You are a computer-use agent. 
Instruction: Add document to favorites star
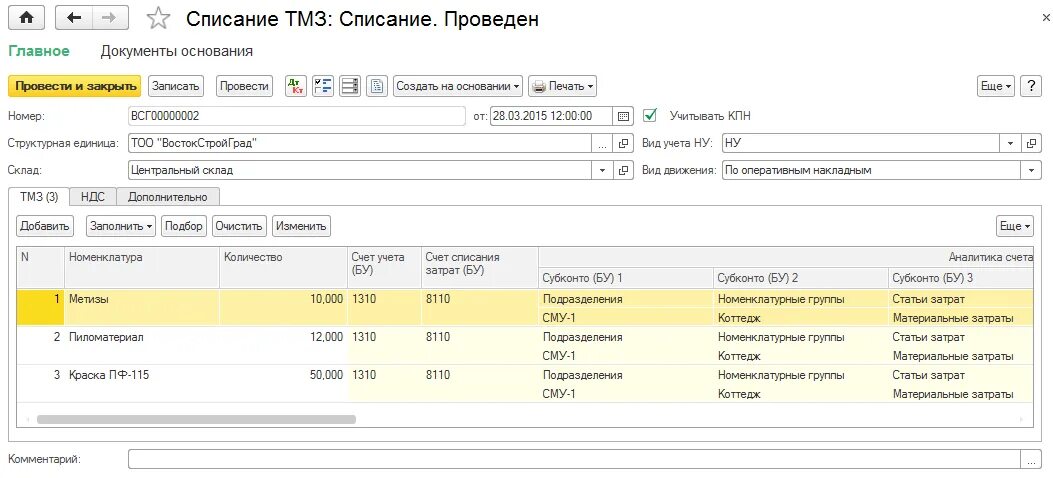click(x=158, y=19)
